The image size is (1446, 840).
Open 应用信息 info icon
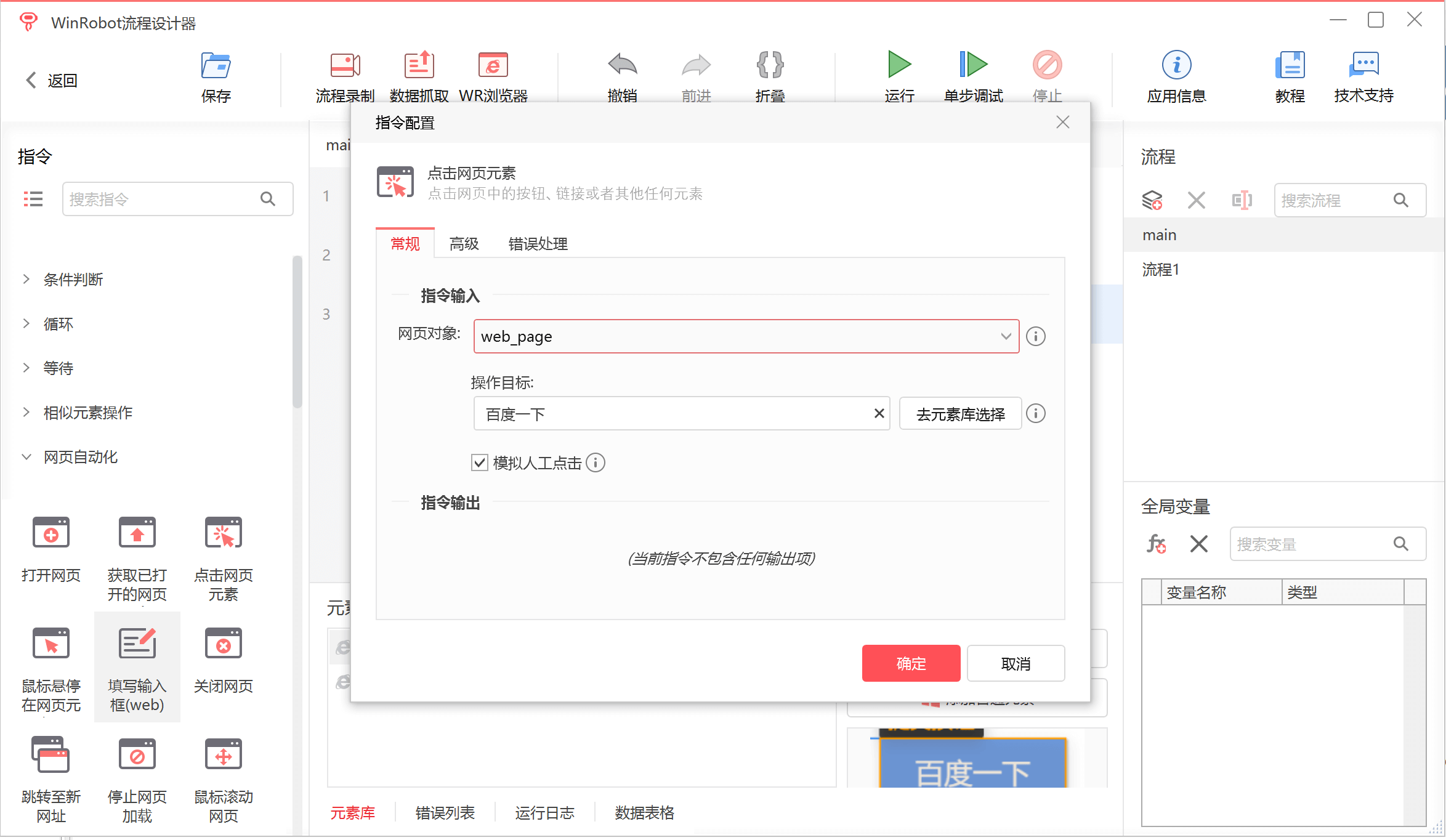[x=1176, y=65]
